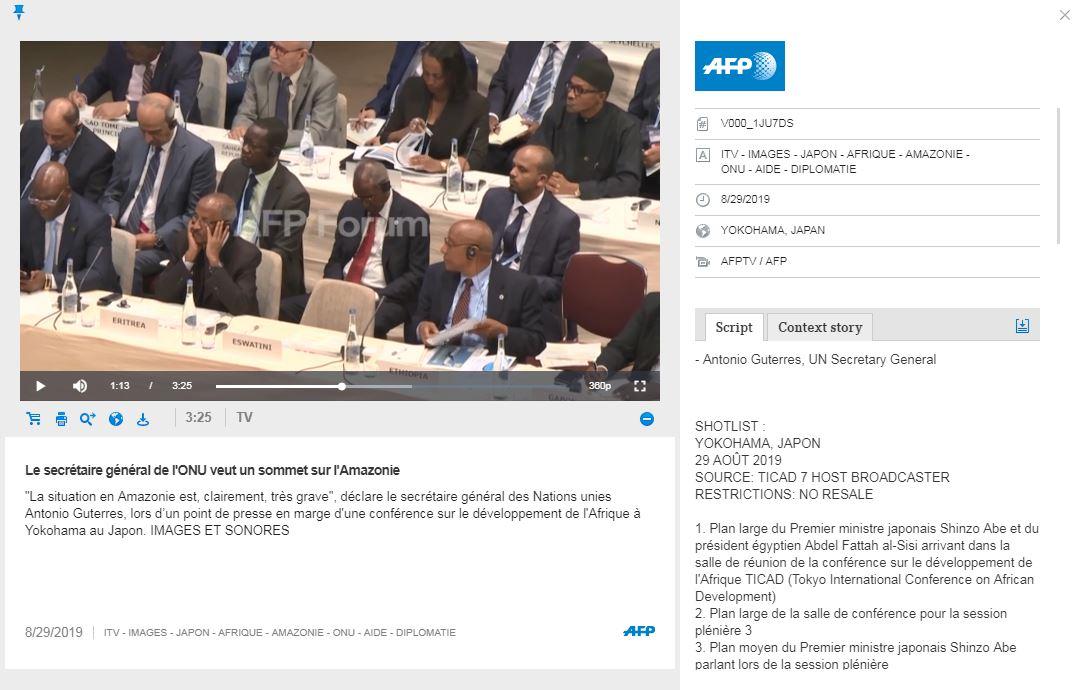The height and width of the screenshot is (690, 1073).
Task: Open the AFP logo tile
Action: pyautogui.click(x=740, y=66)
